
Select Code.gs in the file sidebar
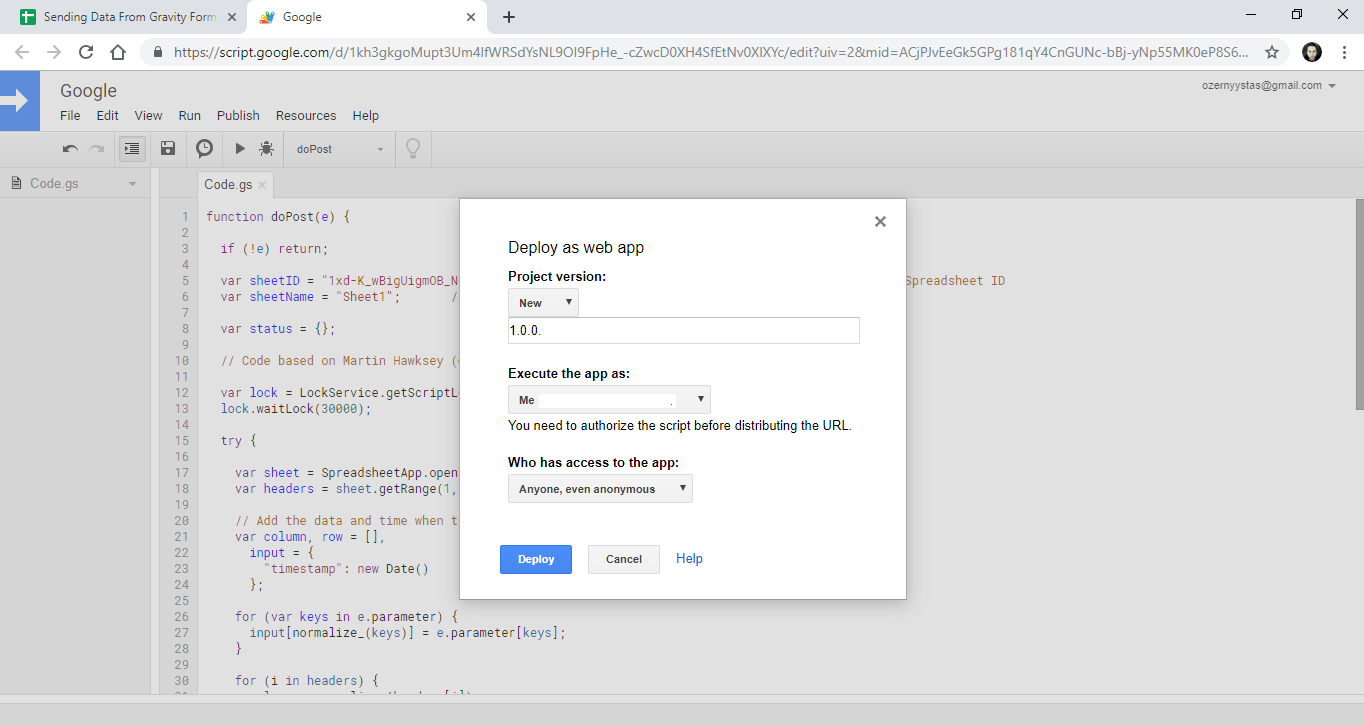tap(54, 184)
